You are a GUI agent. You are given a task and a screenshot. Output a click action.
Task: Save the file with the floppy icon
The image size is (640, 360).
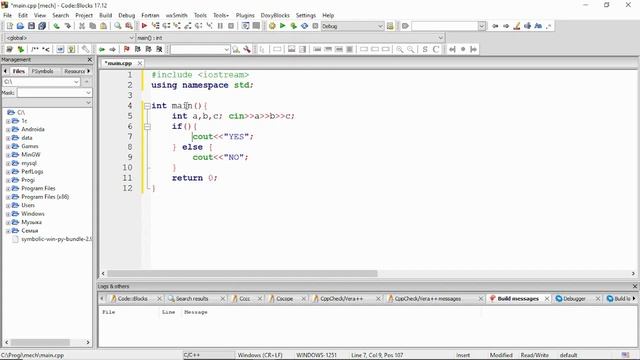pos(31,26)
